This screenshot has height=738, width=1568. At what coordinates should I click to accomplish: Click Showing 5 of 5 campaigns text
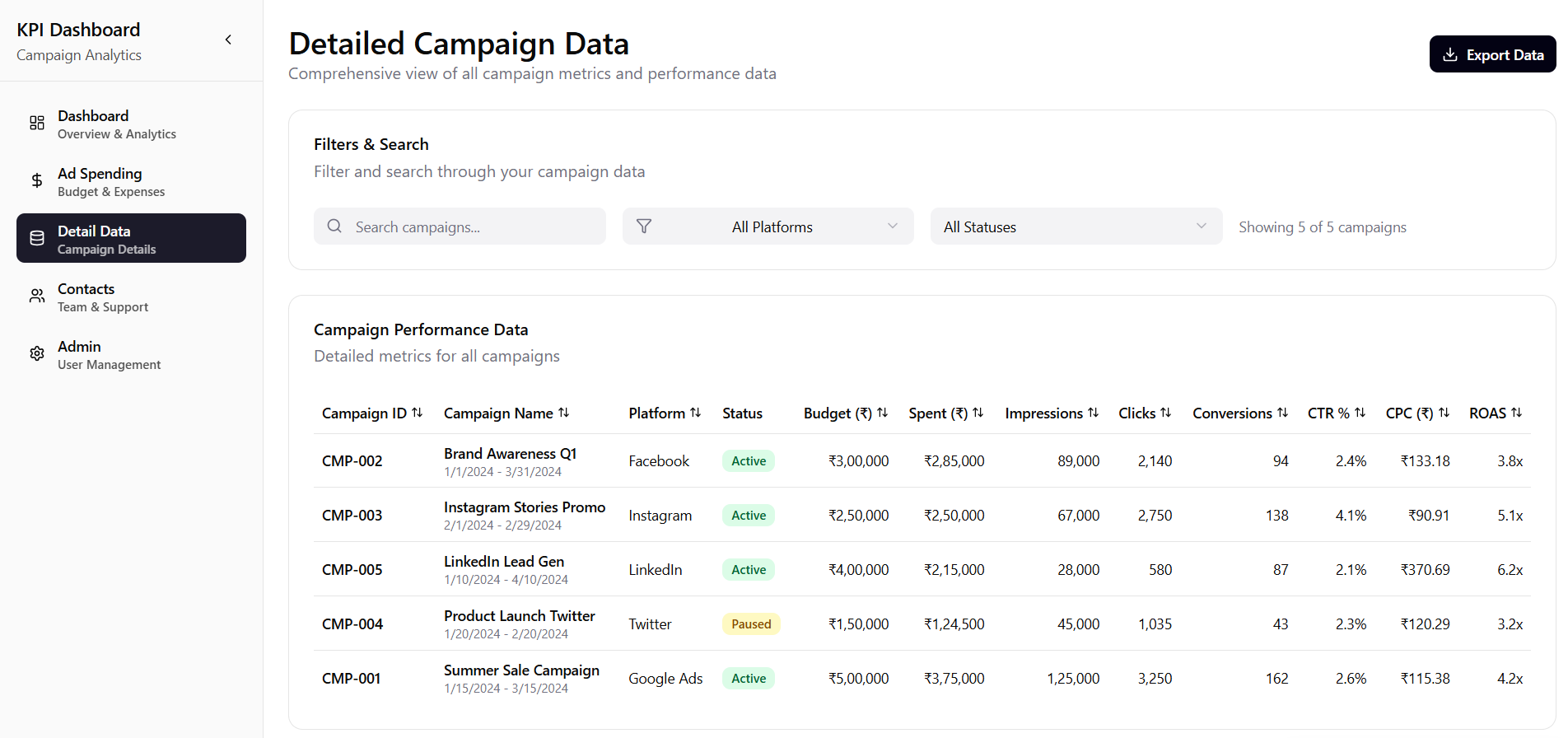point(1323,227)
